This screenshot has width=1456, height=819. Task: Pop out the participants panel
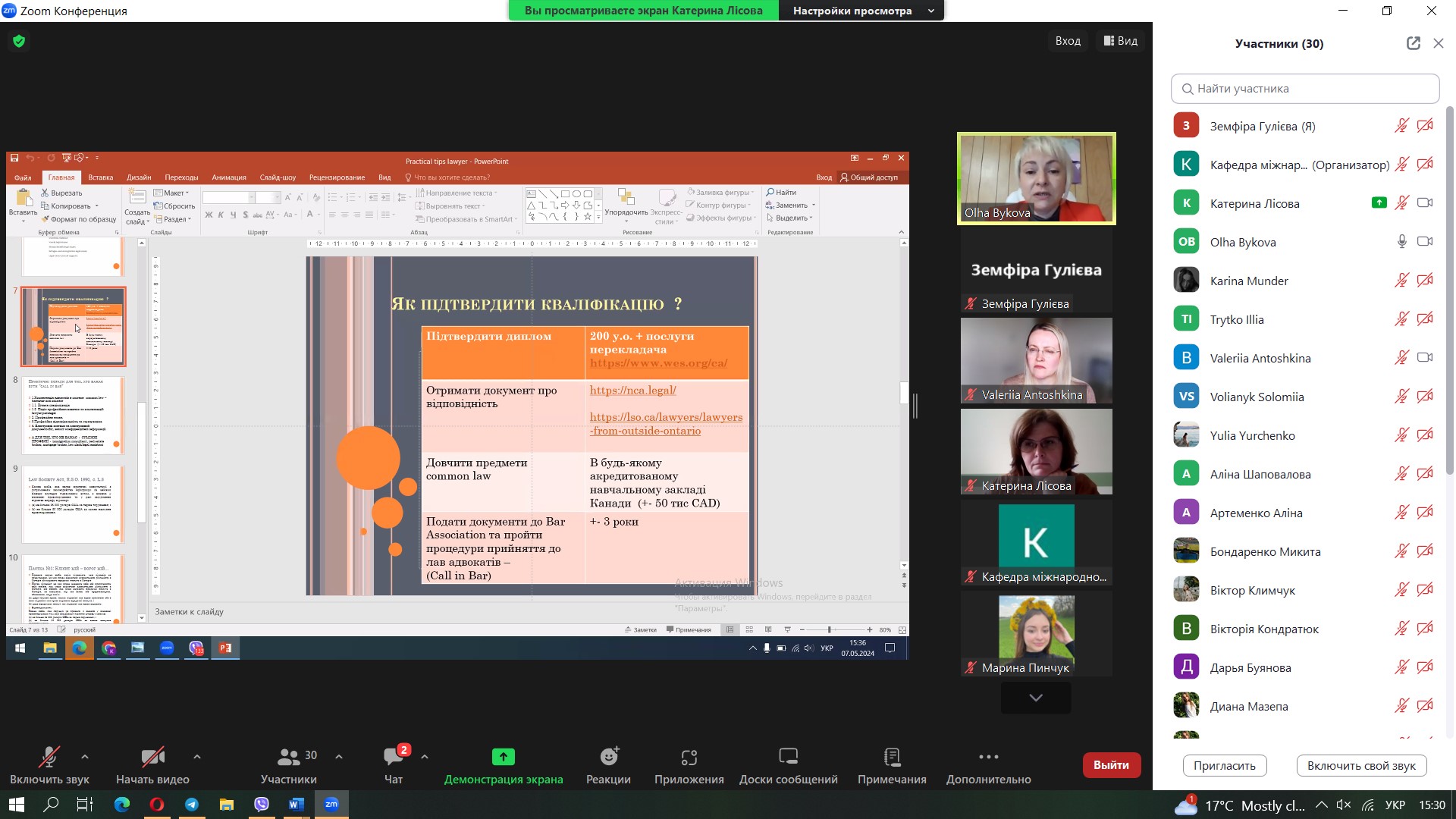[1413, 43]
